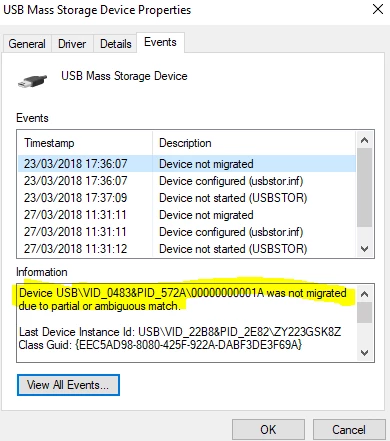Close the Properties dialog window
Viewport: 390px width, 441px height.
[x=378, y=9]
